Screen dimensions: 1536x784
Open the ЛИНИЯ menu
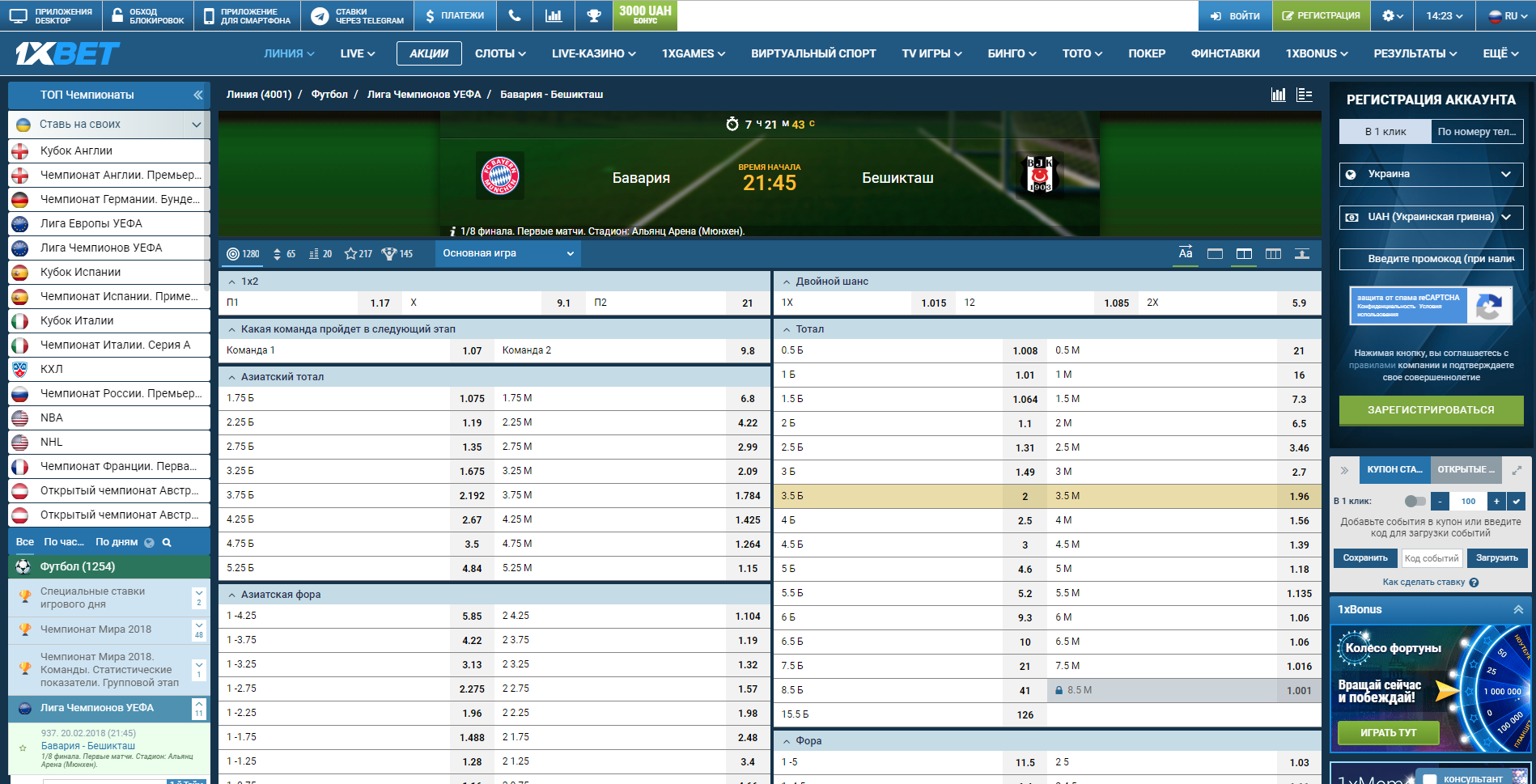pyautogui.click(x=289, y=53)
